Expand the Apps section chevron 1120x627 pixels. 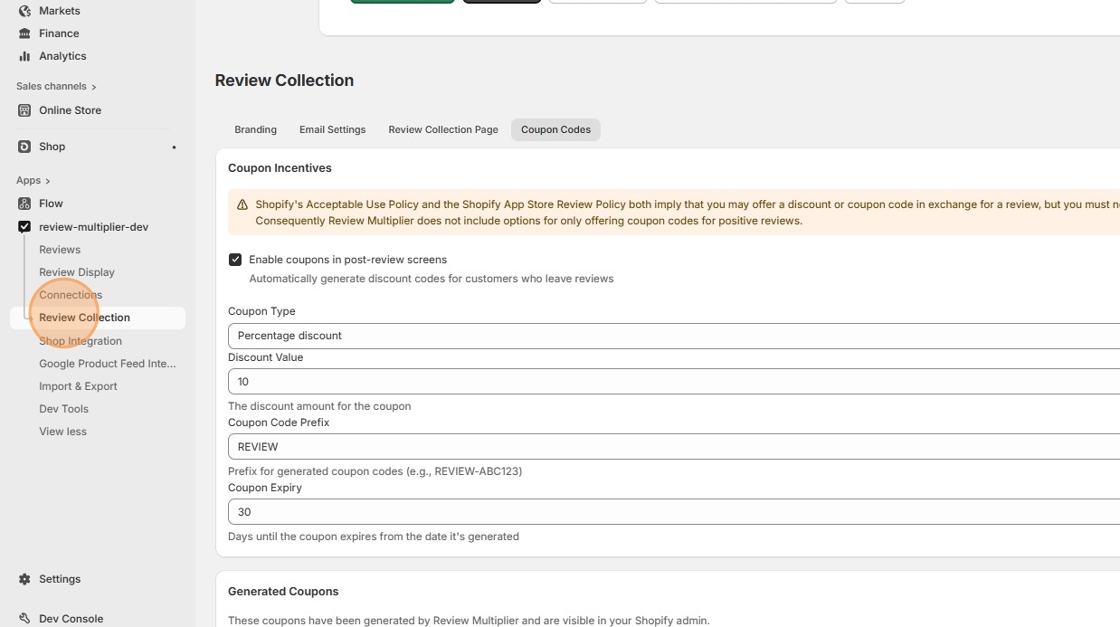click(x=48, y=181)
